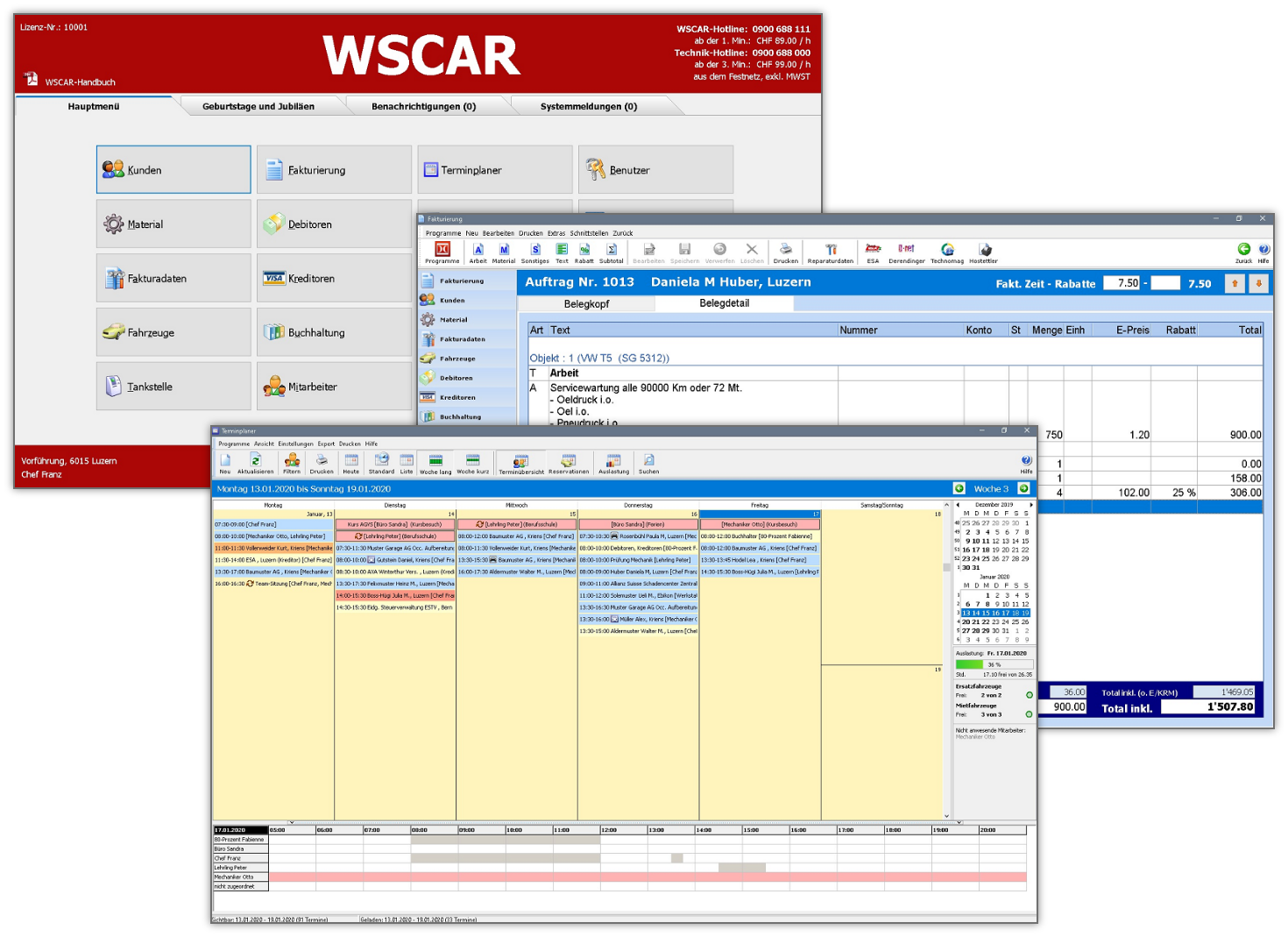Viewport: 1288px width, 937px height.
Task: Open the WSCAR-Handbuch link
Action: pos(80,82)
